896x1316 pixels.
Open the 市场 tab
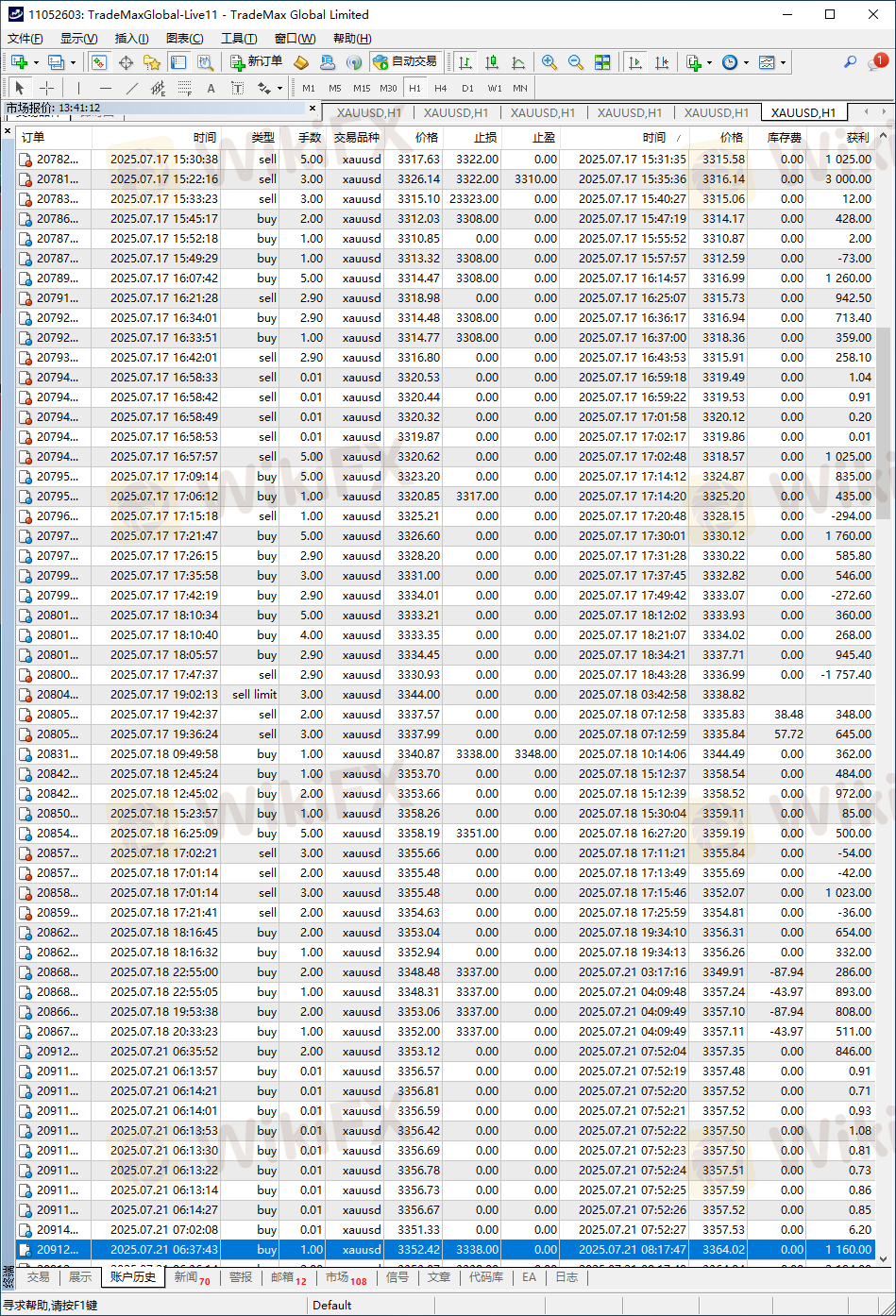346,1276
